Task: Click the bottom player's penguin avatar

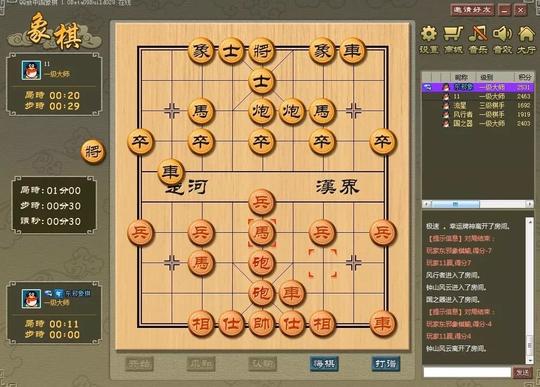Action: 31,298
